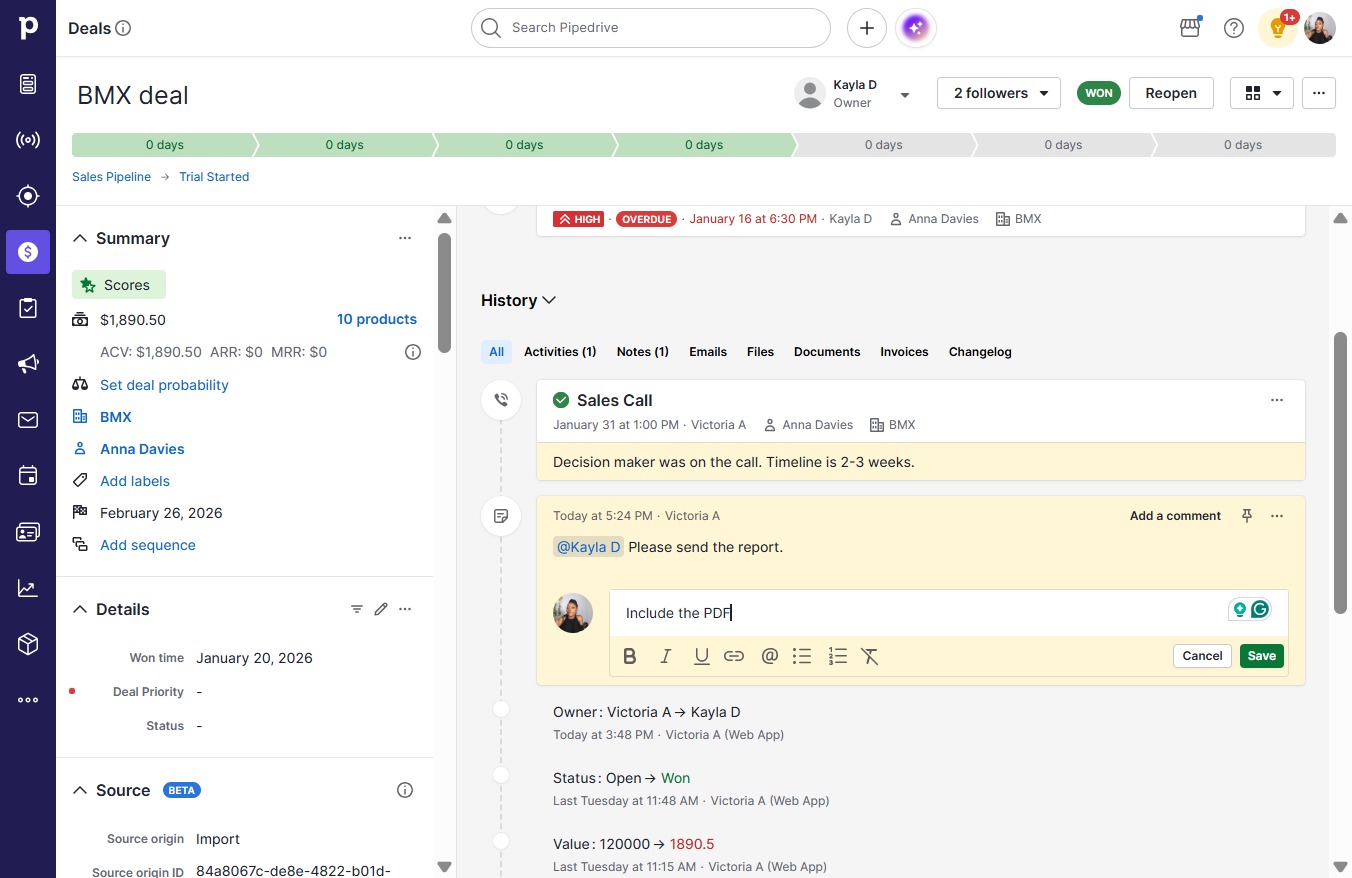Open the Mail envelope icon in sidebar
1352x878 pixels.
click(28, 420)
